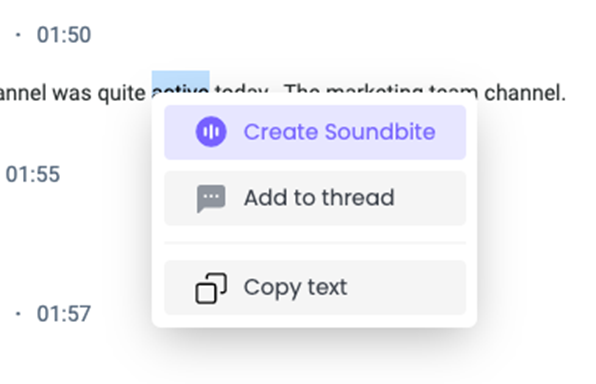This screenshot has width=596, height=384.
Task: Pick the Copy text label in popup
Action: 295,287
